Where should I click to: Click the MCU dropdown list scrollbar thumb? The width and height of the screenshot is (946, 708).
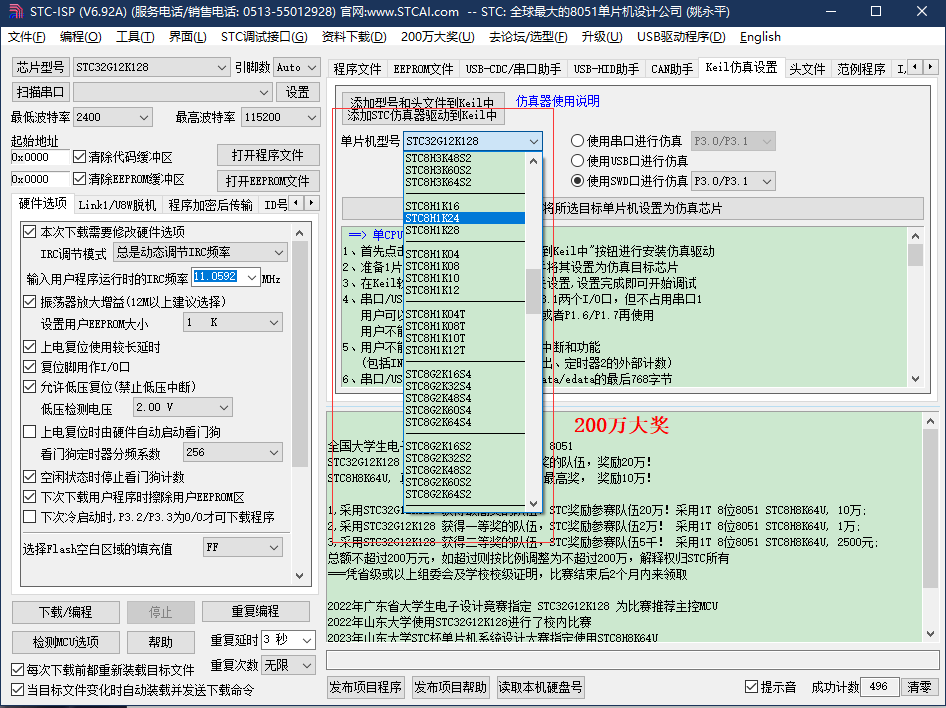[533, 291]
